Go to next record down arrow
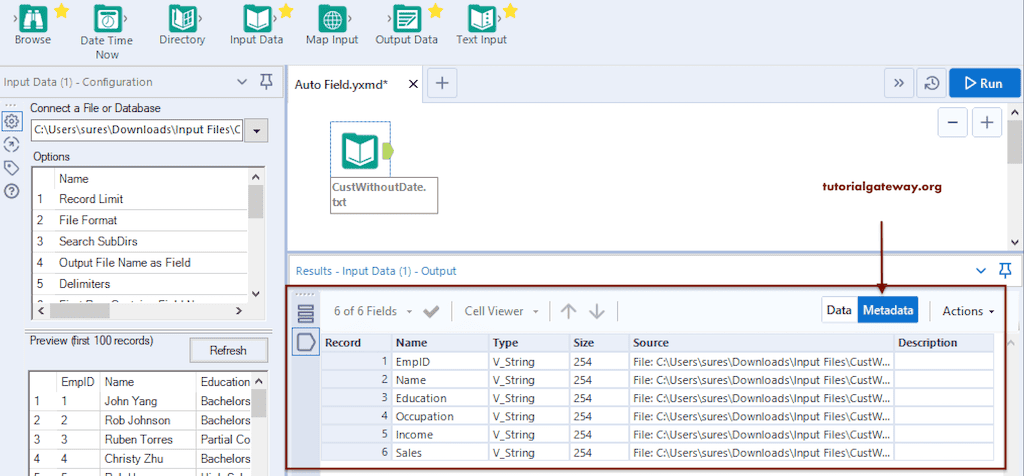This screenshot has width=1024, height=476. coord(597,311)
